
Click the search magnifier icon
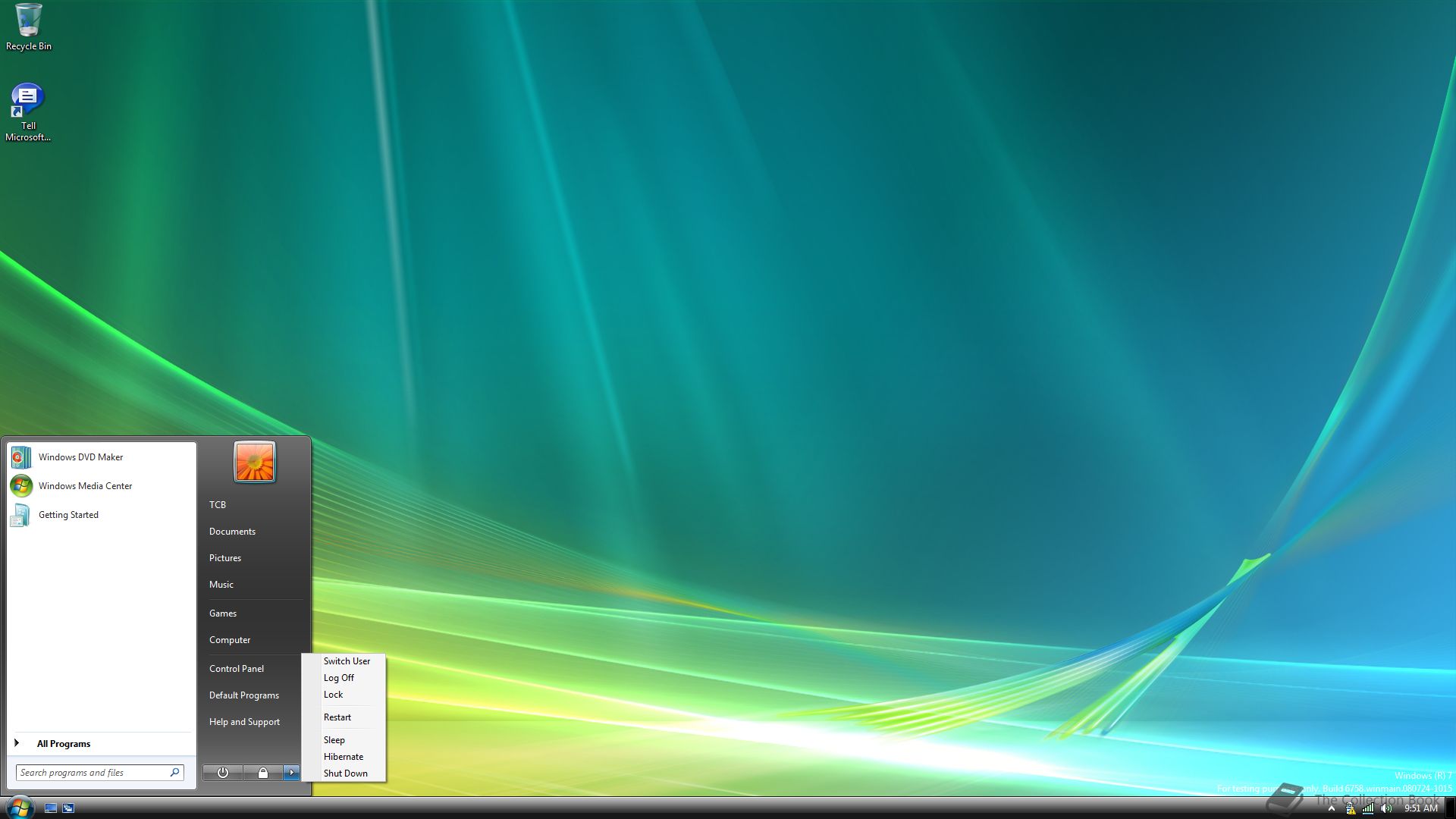click(174, 773)
